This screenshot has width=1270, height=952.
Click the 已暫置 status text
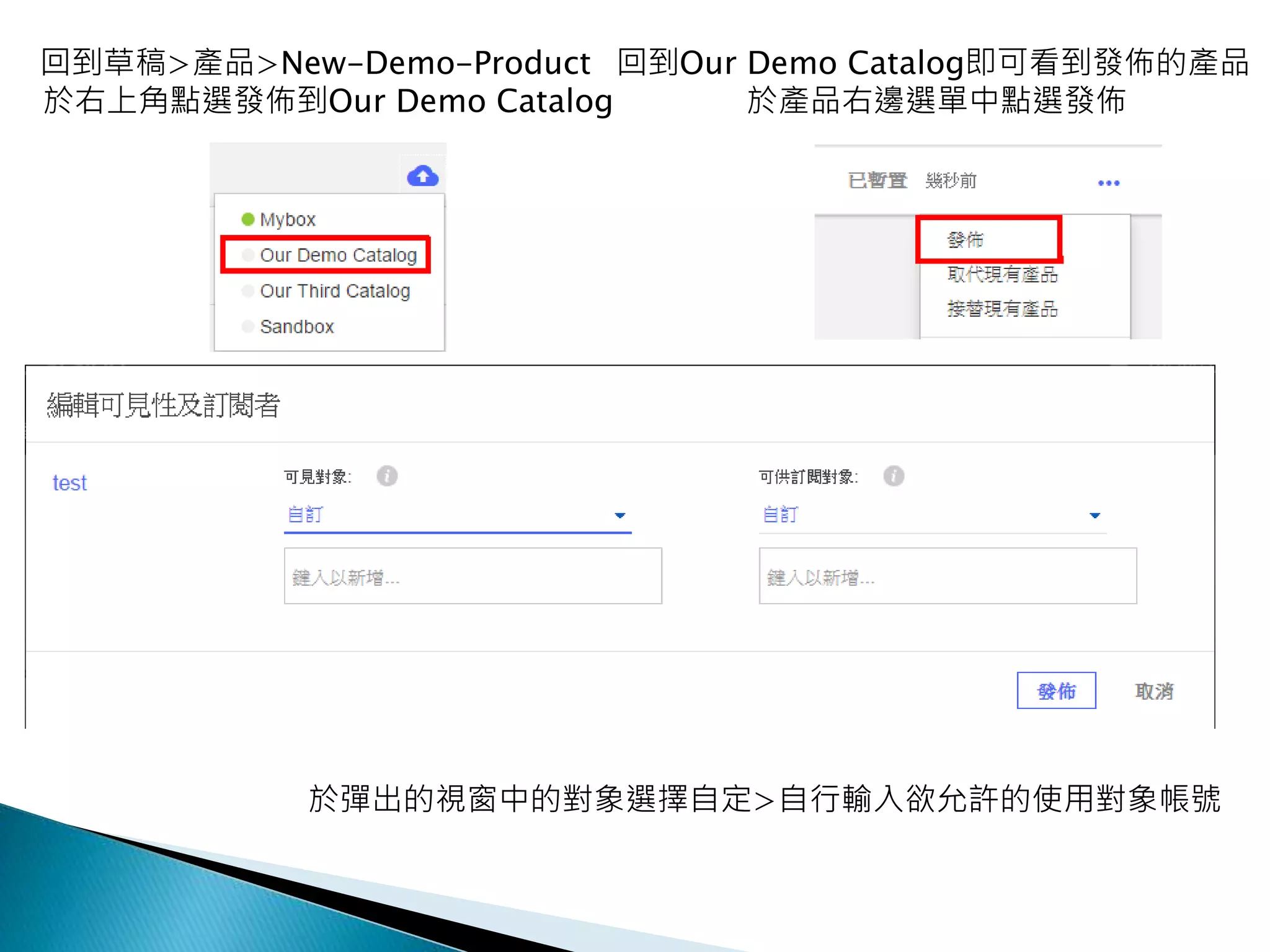(x=877, y=180)
